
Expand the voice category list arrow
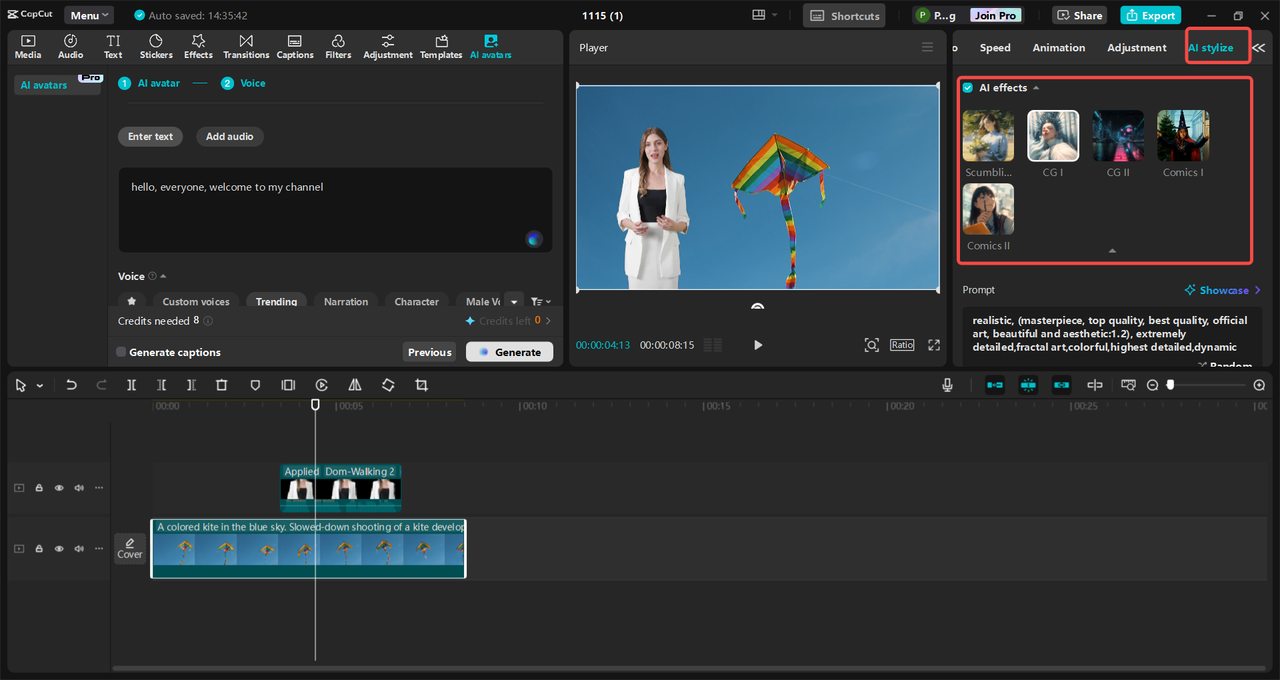pos(514,301)
